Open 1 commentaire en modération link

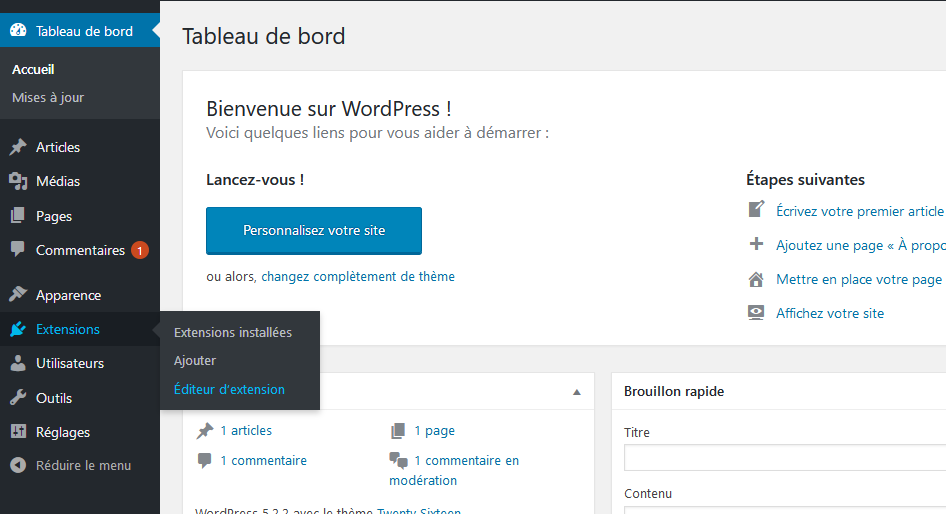click(x=454, y=471)
